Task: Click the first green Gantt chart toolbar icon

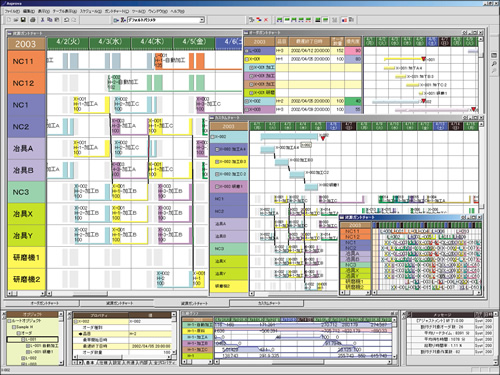Action: coord(279,20)
